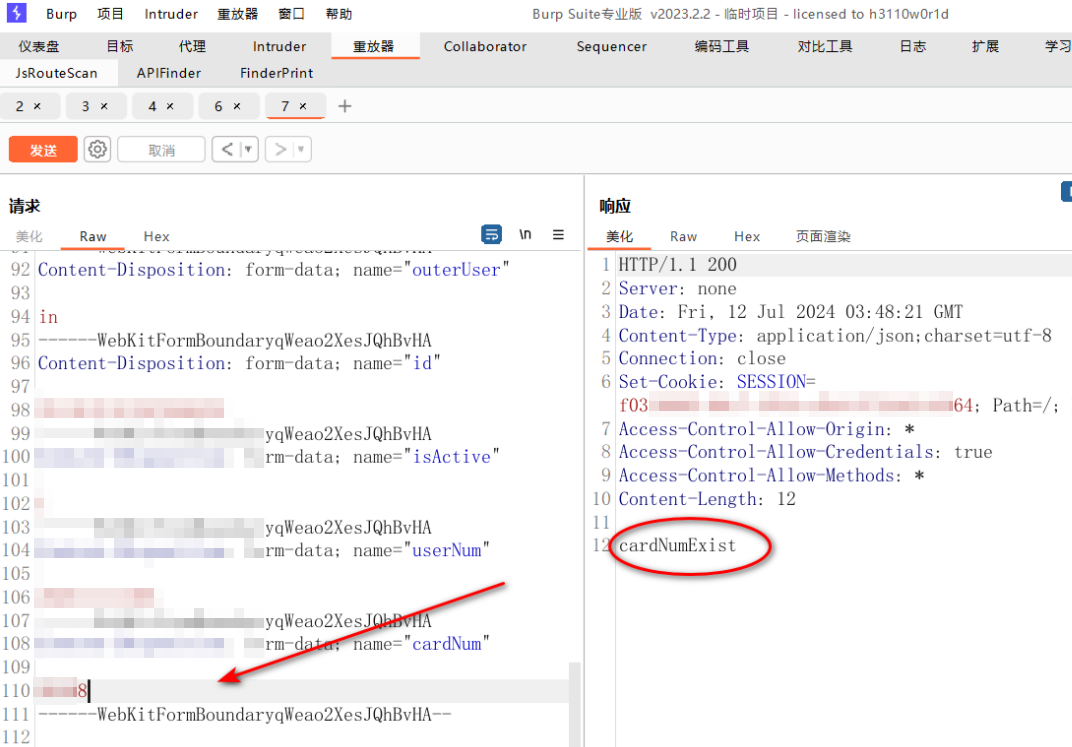Switch to the 重放器 tool tab
The image size is (1072, 747).
[374, 46]
